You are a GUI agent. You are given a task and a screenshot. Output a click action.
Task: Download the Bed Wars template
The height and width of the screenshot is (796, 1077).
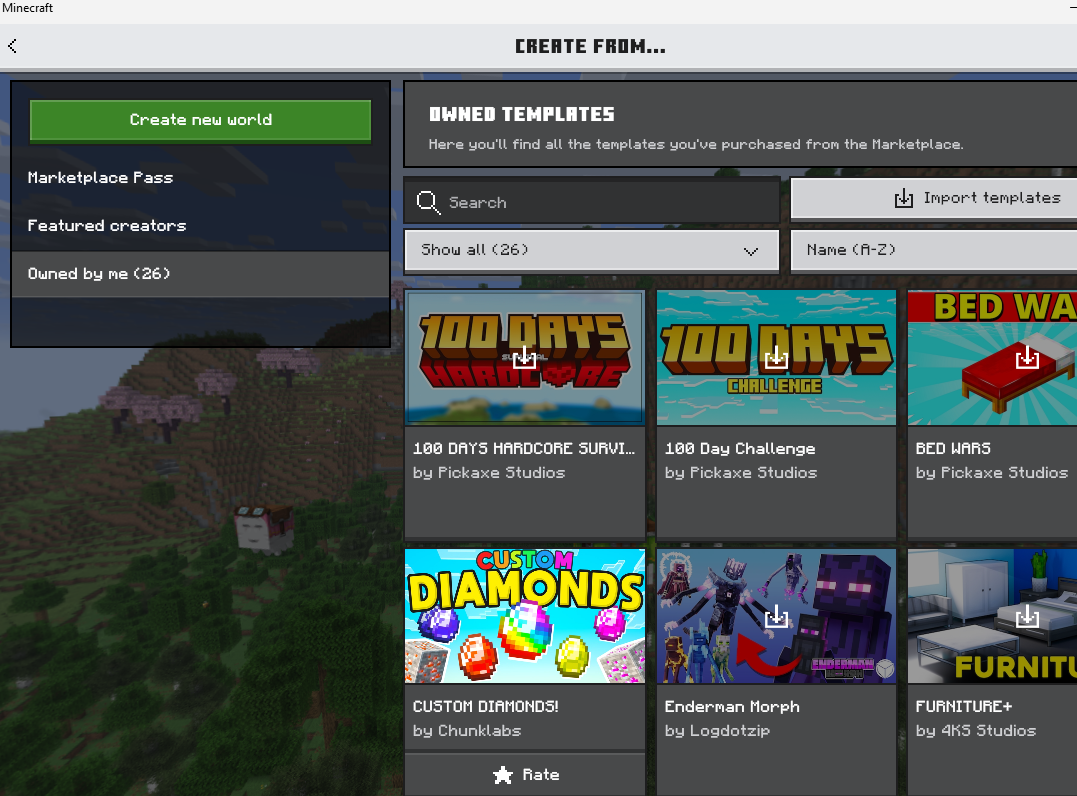coord(1027,357)
